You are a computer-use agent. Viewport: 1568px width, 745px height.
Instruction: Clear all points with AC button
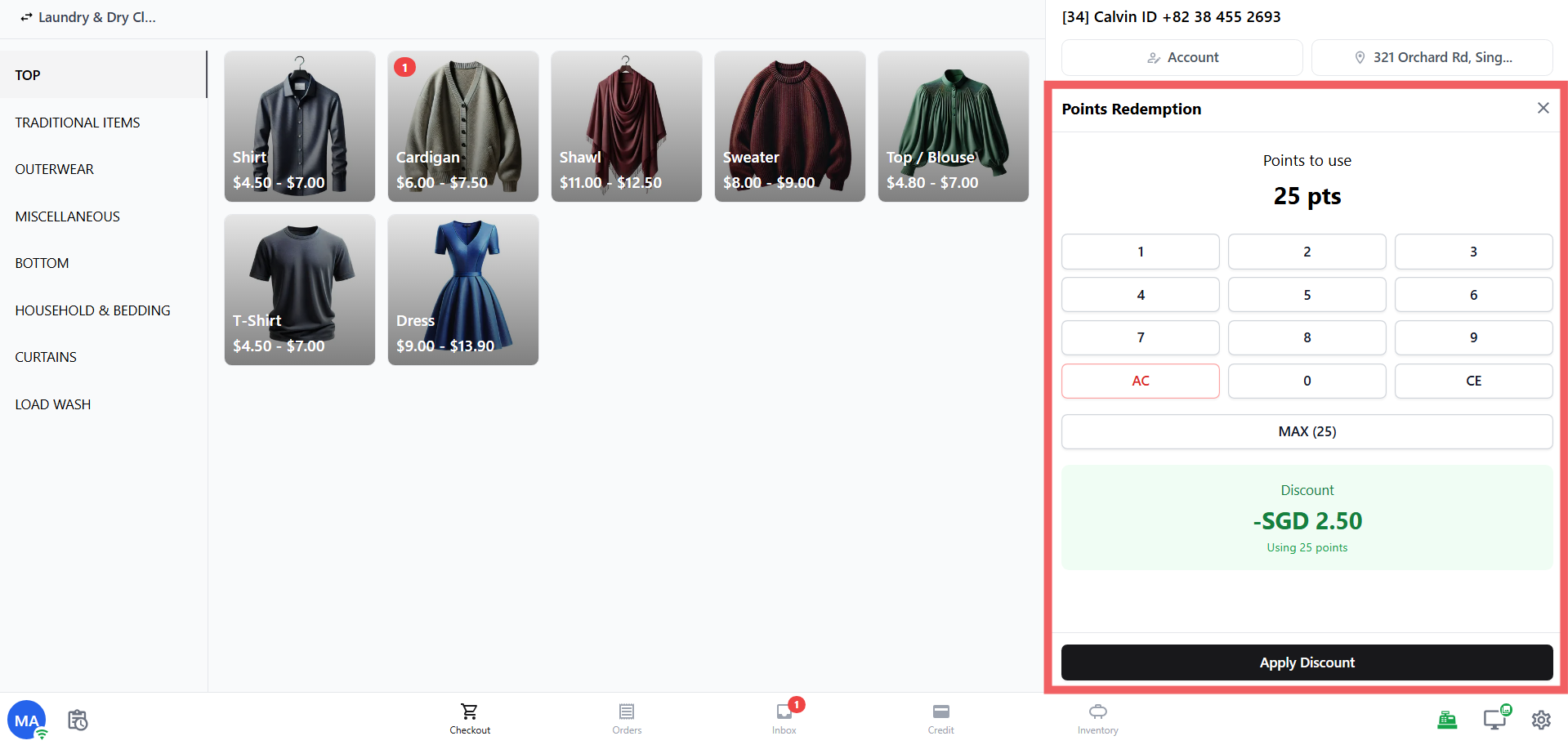pyautogui.click(x=1141, y=381)
